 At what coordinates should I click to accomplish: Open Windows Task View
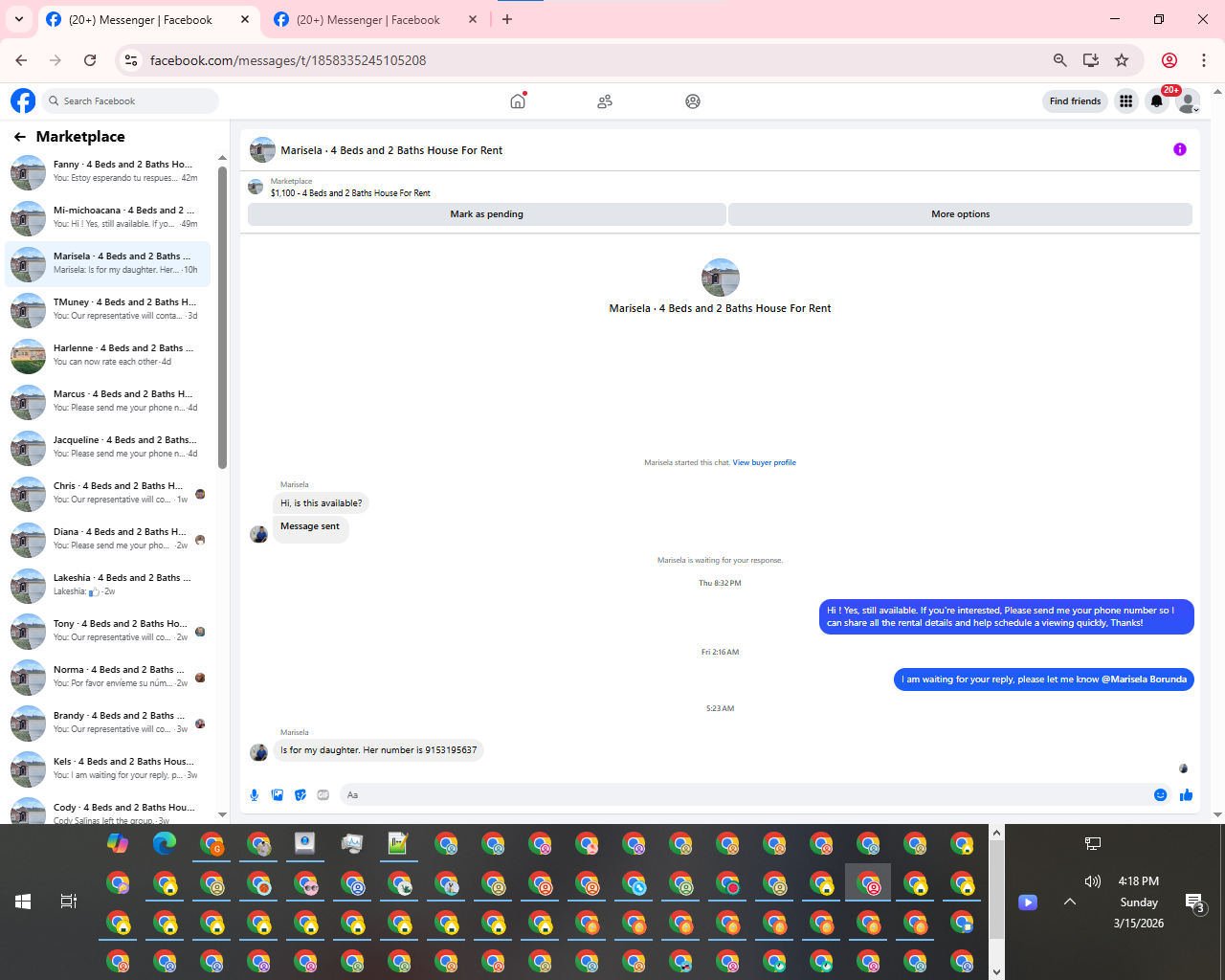tap(69, 902)
